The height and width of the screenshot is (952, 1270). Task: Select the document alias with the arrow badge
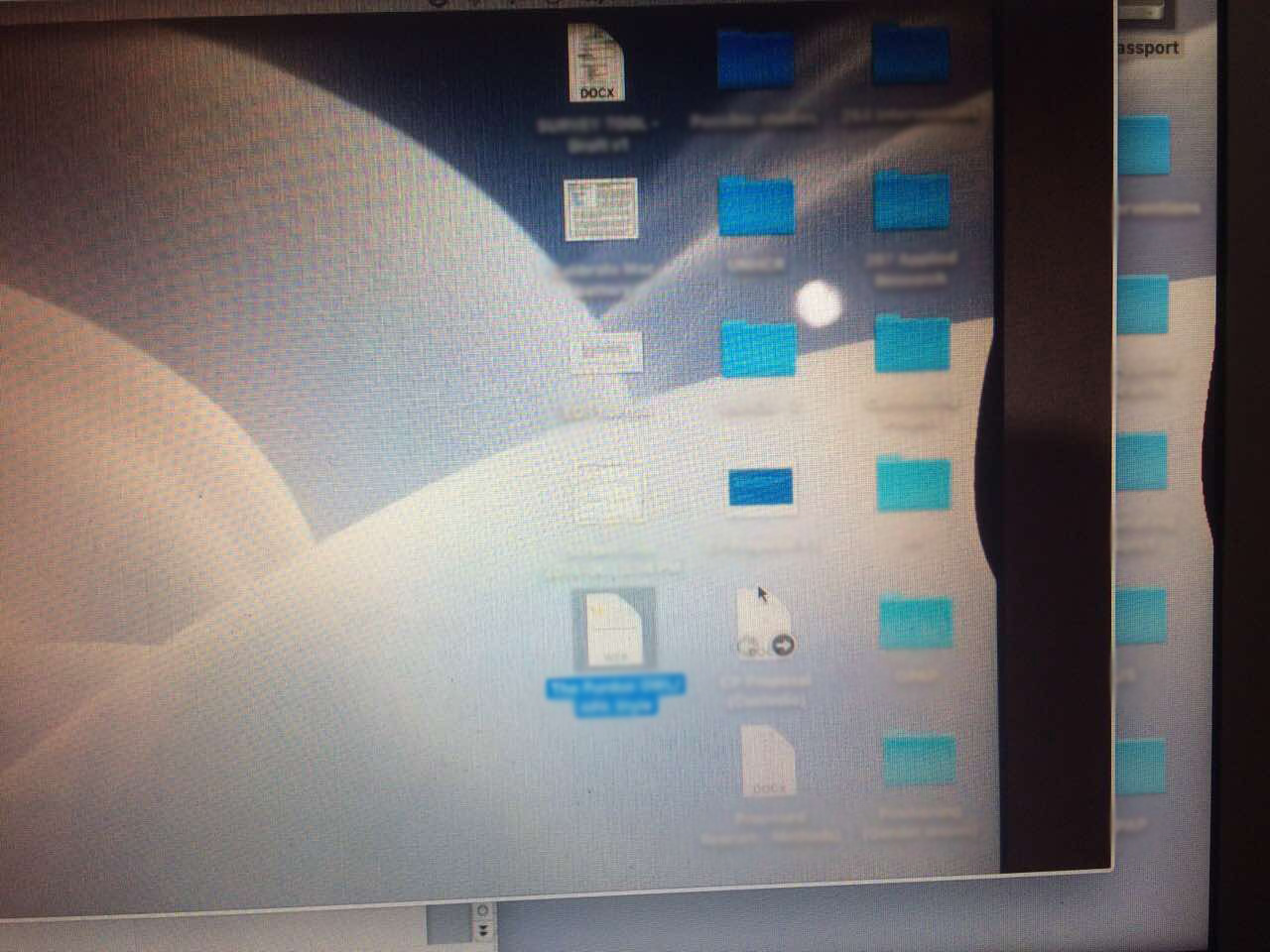coord(765,626)
